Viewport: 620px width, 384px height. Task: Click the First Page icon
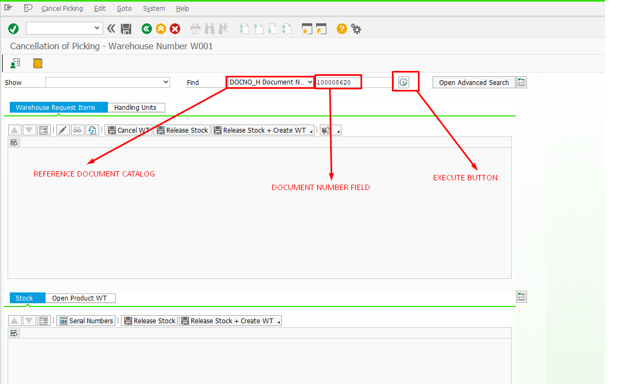[245, 28]
